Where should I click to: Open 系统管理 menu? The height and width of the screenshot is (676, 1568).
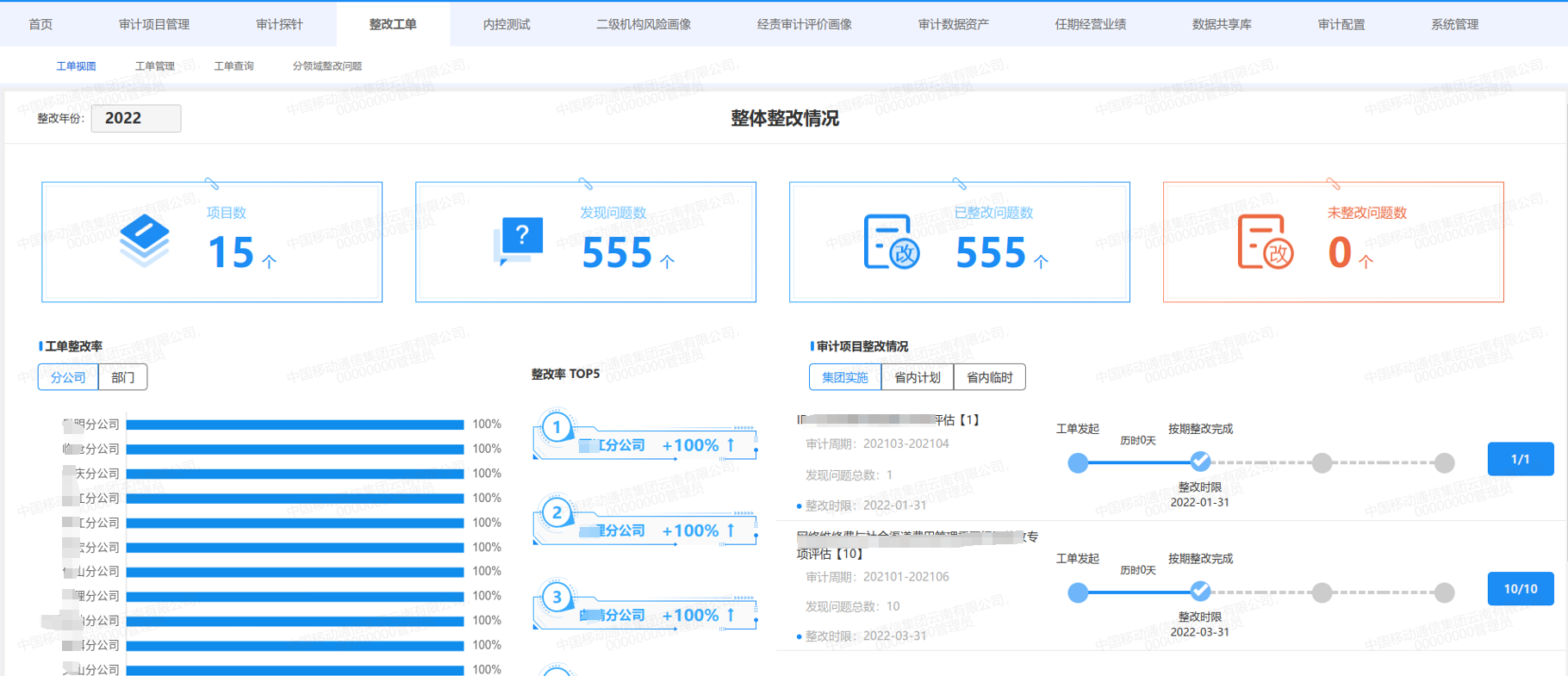point(1455,24)
